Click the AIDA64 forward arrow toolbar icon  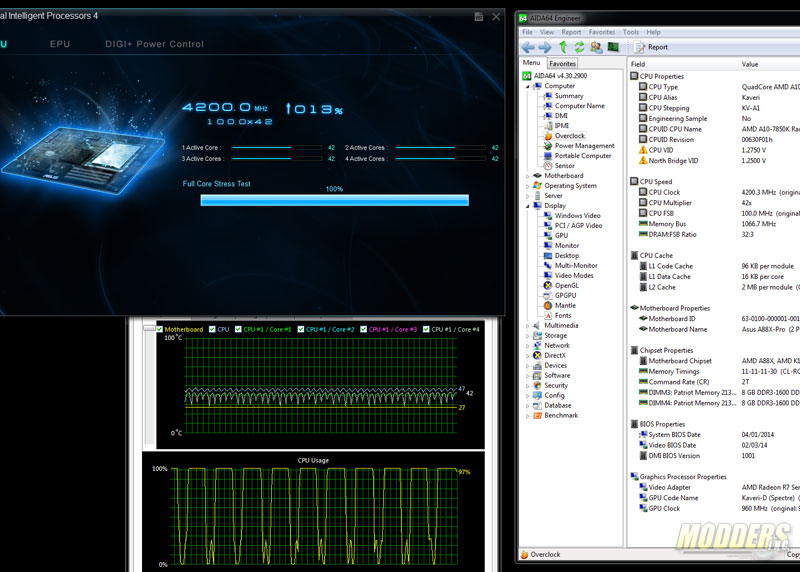tap(545, 47)
